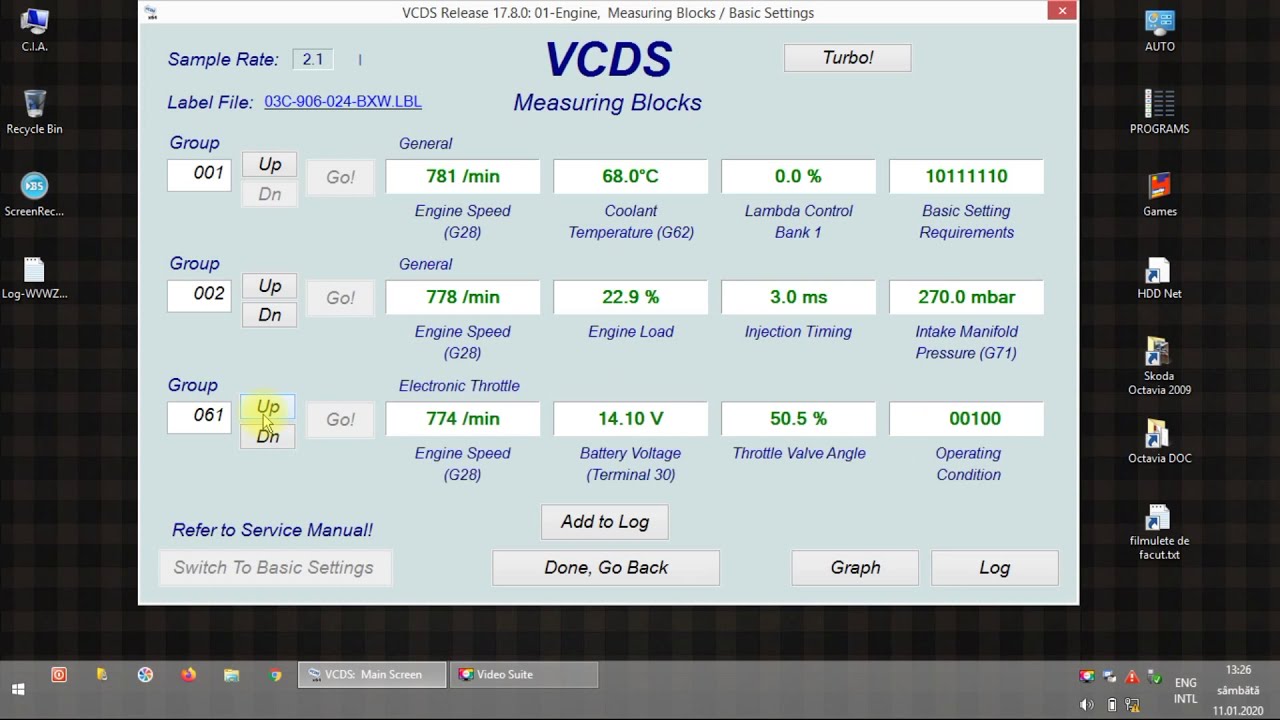Click the Turbo! button

point(848,58)
